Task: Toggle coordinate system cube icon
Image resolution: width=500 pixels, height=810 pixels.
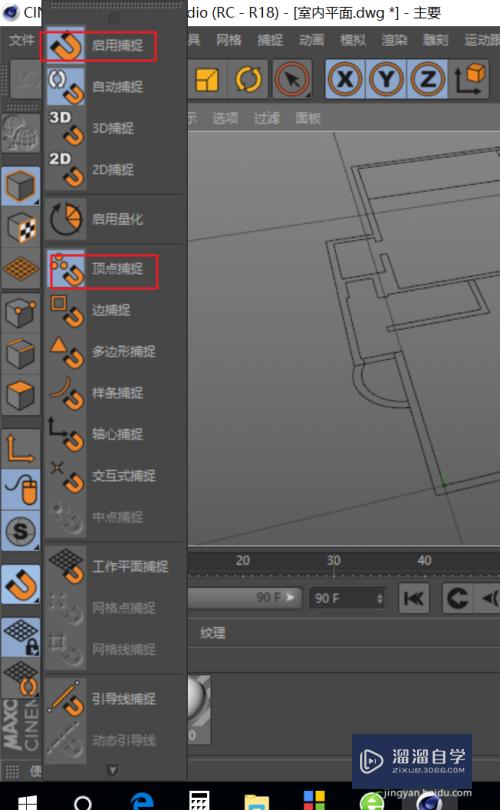Action: pos(469,79)
